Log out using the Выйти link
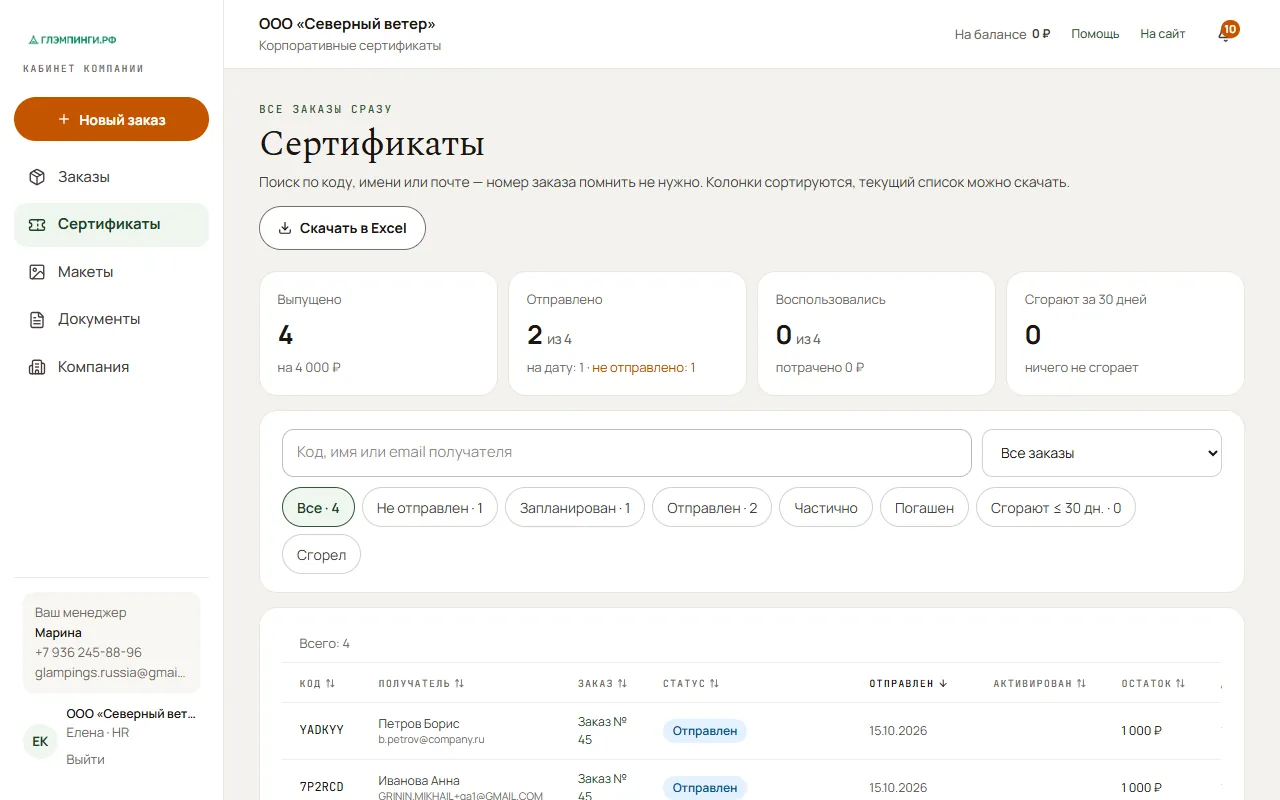The height and width of the screenshot is (800, 1280). 85,760
